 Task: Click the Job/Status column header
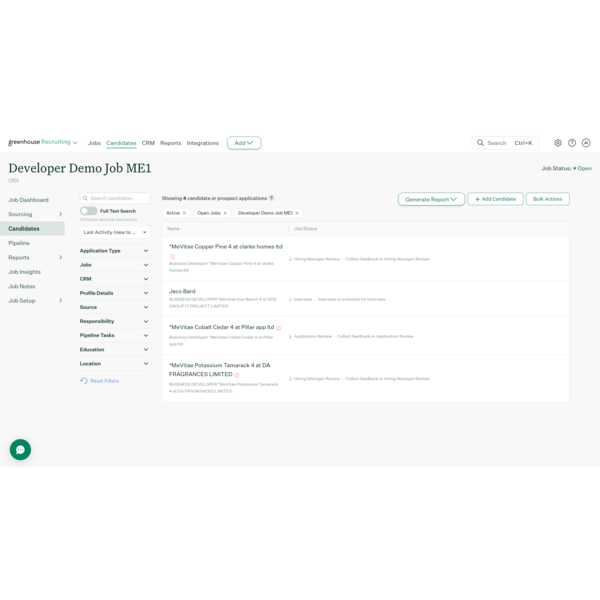pos(305,229)
